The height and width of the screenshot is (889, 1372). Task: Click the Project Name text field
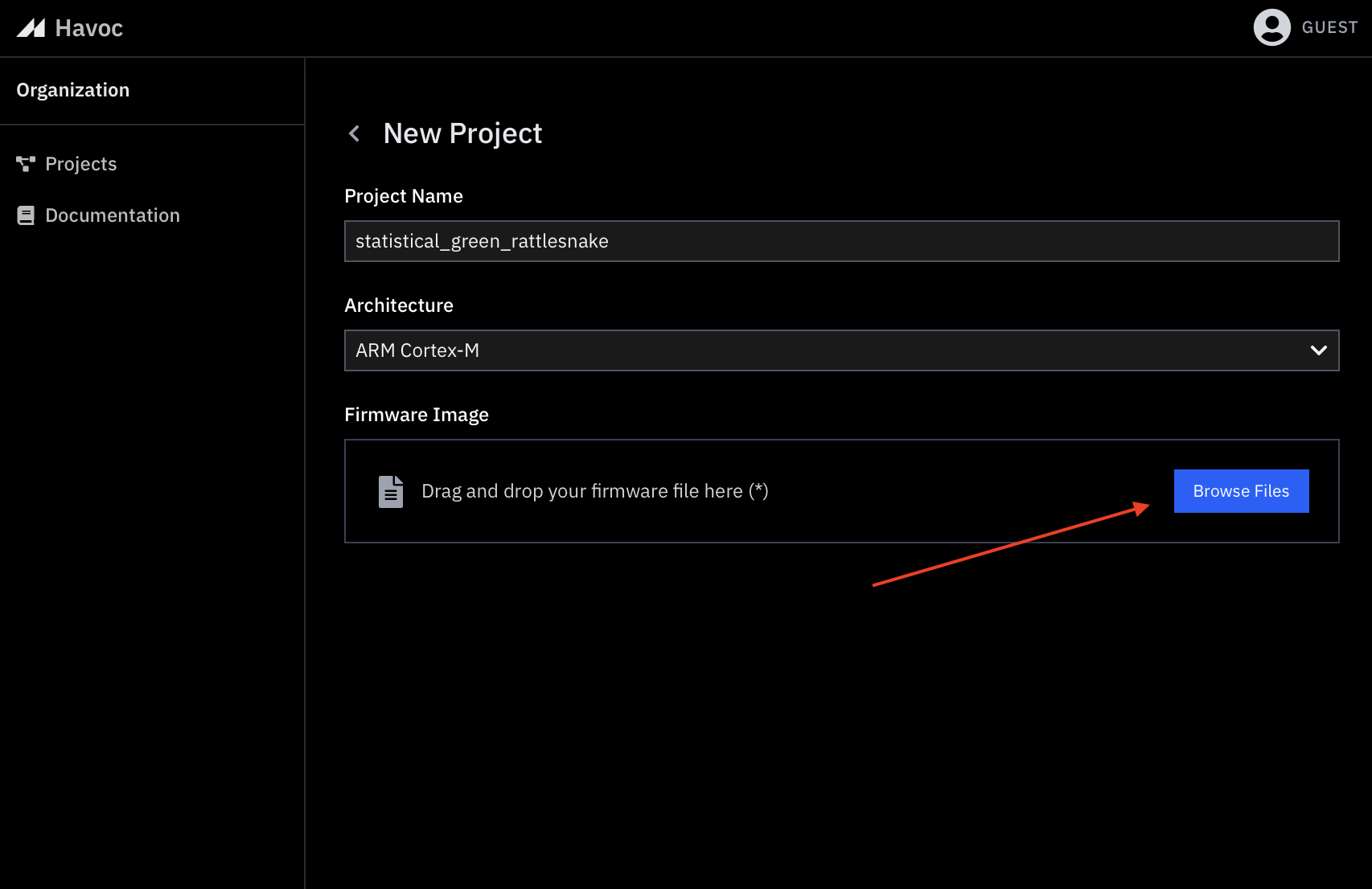click(x=841, y=240)
